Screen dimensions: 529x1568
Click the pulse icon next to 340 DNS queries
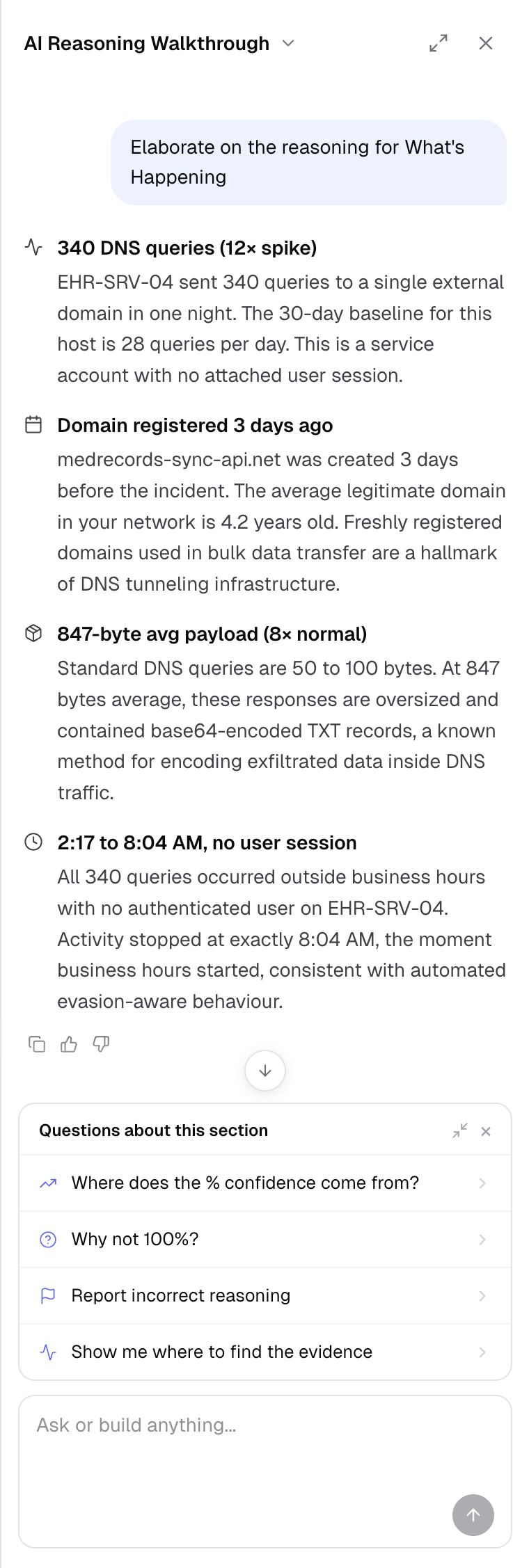(x=33, y=247)
